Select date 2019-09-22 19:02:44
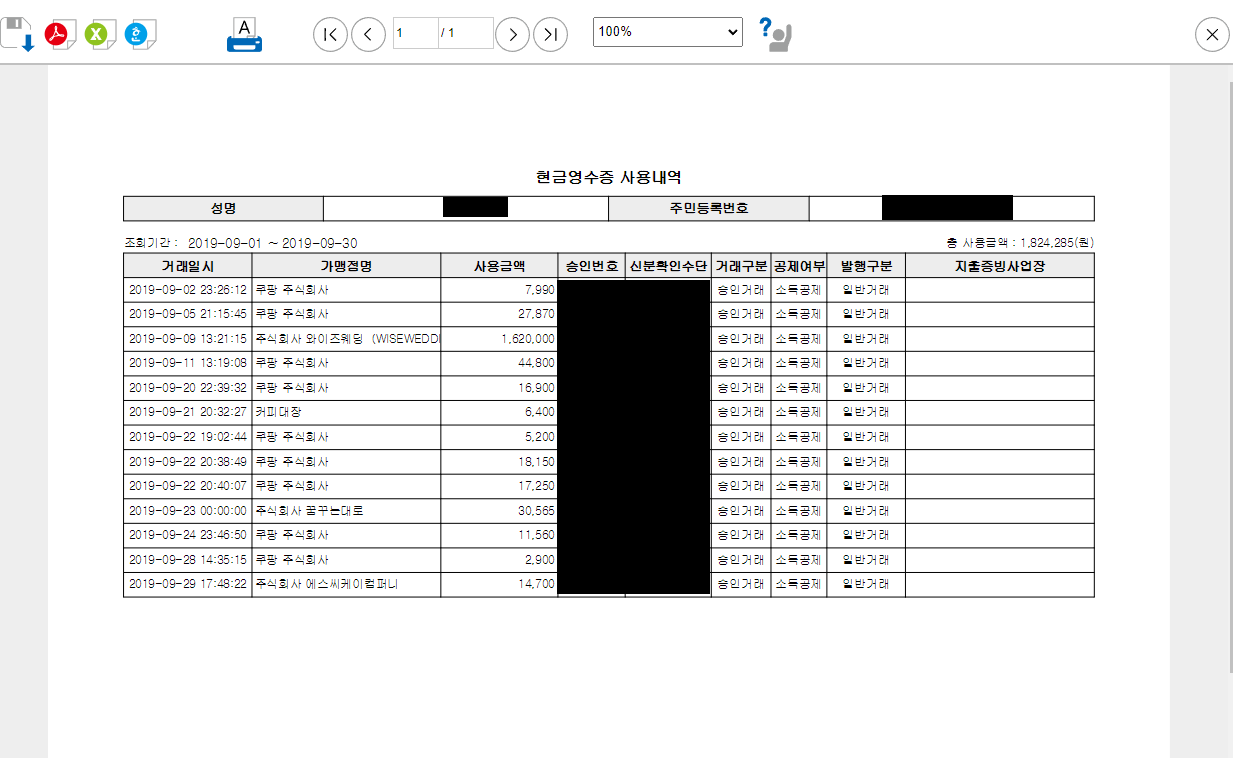The image size is (1233, 758). 188,437
